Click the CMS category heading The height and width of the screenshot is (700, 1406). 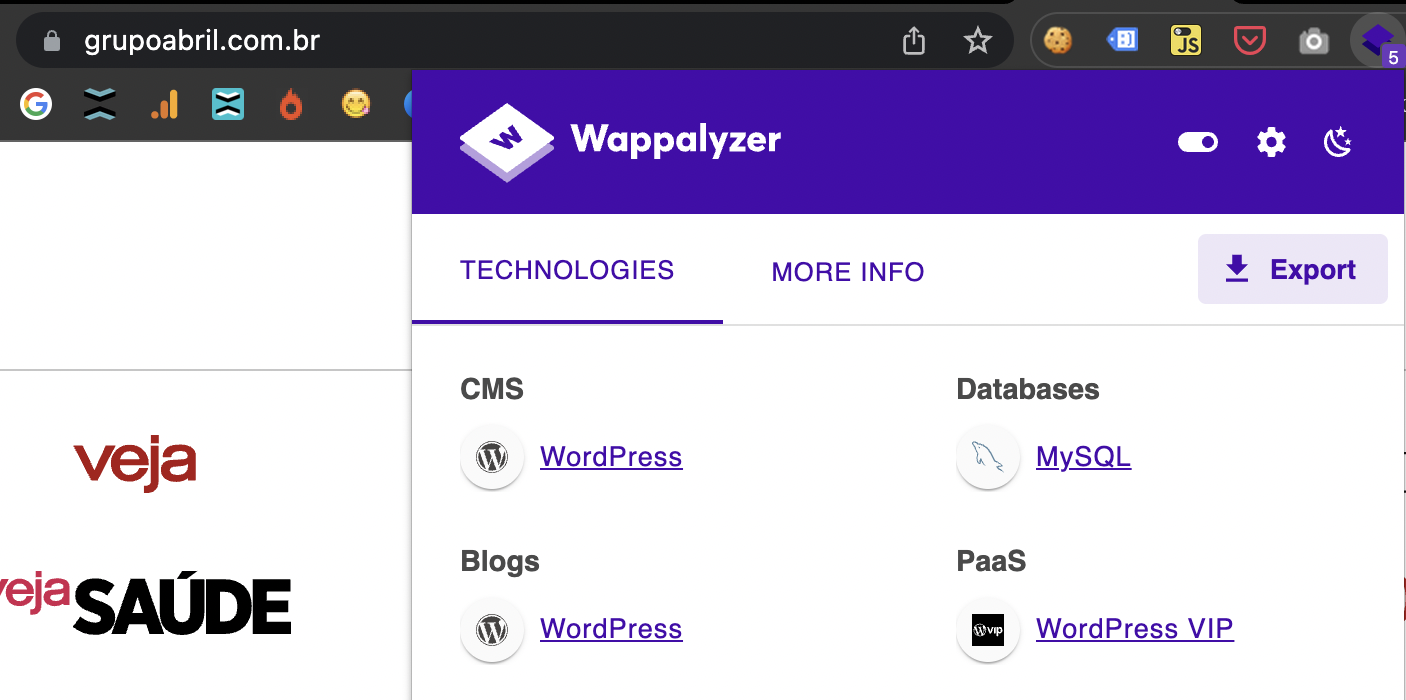[x=492, y=389]
